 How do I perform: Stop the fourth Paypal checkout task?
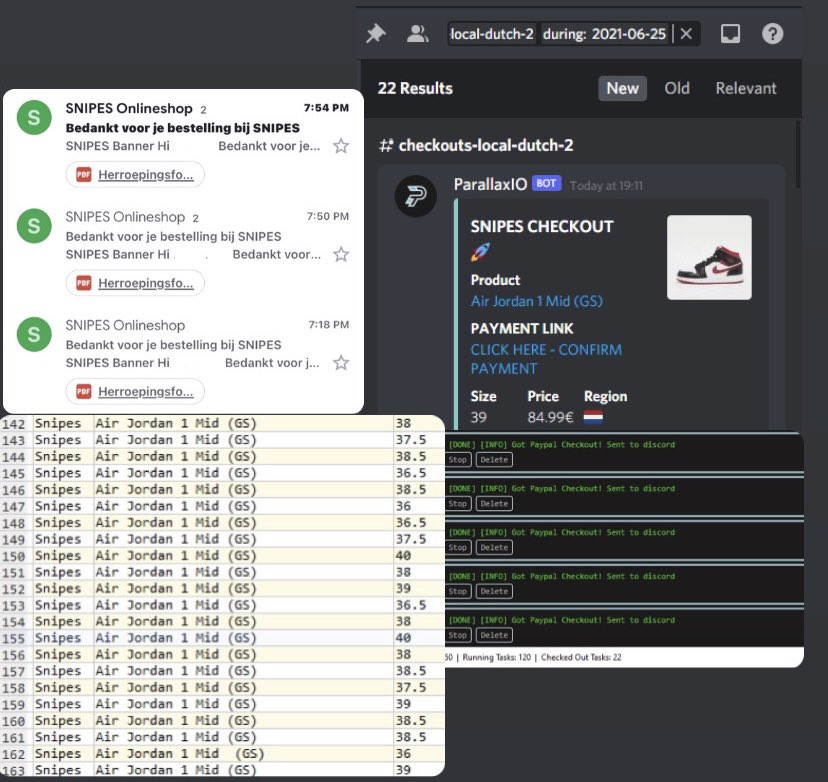(x=457, y=591)
